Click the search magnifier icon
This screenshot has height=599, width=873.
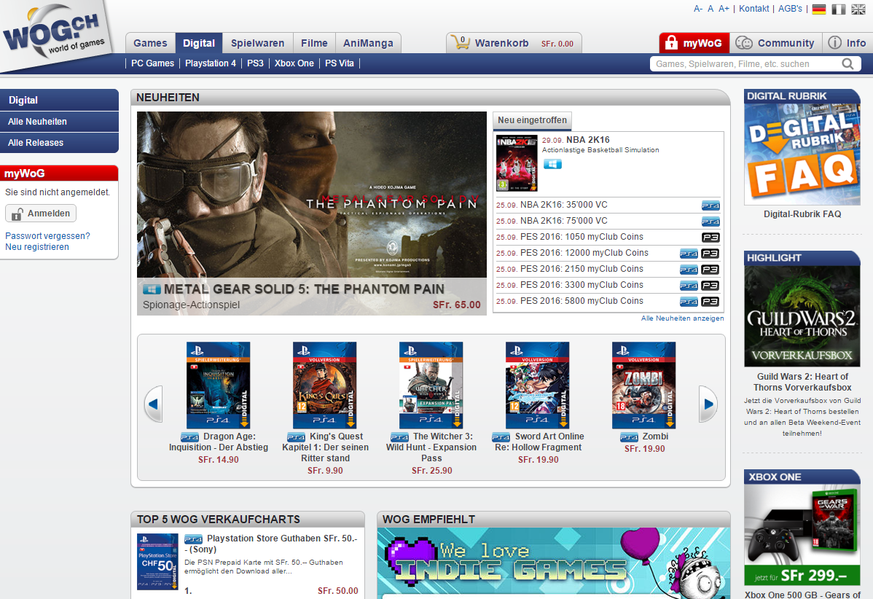[848, 64]
